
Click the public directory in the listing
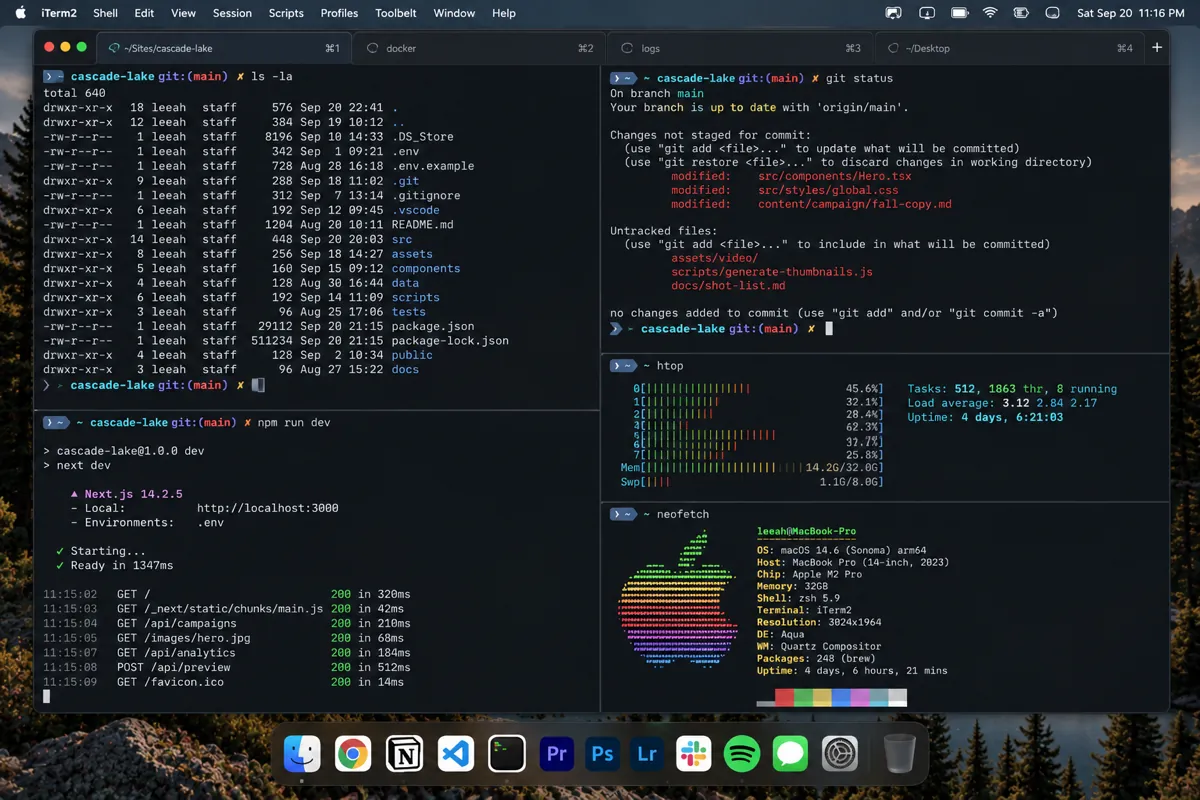click(x=412, y=355)
